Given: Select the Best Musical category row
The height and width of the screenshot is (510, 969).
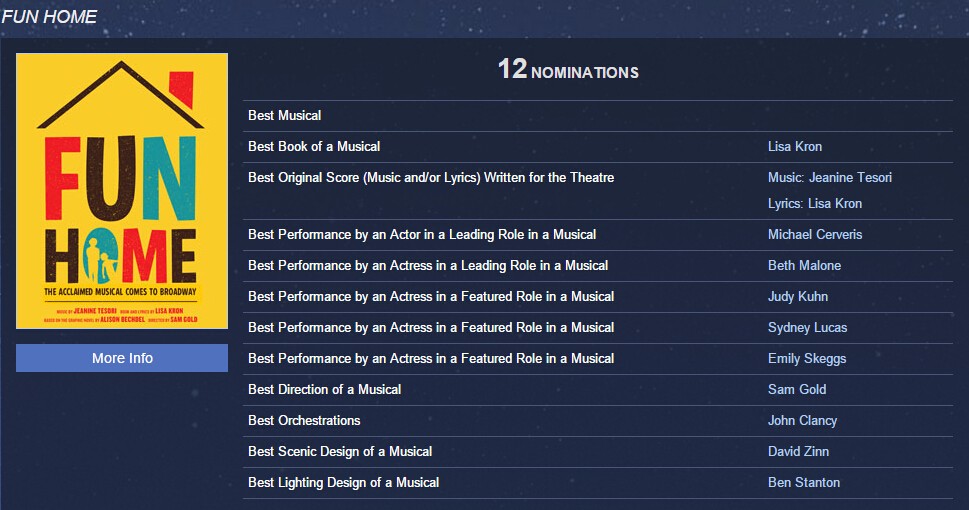Looking at the screenshot, I should tap(598, 116).
